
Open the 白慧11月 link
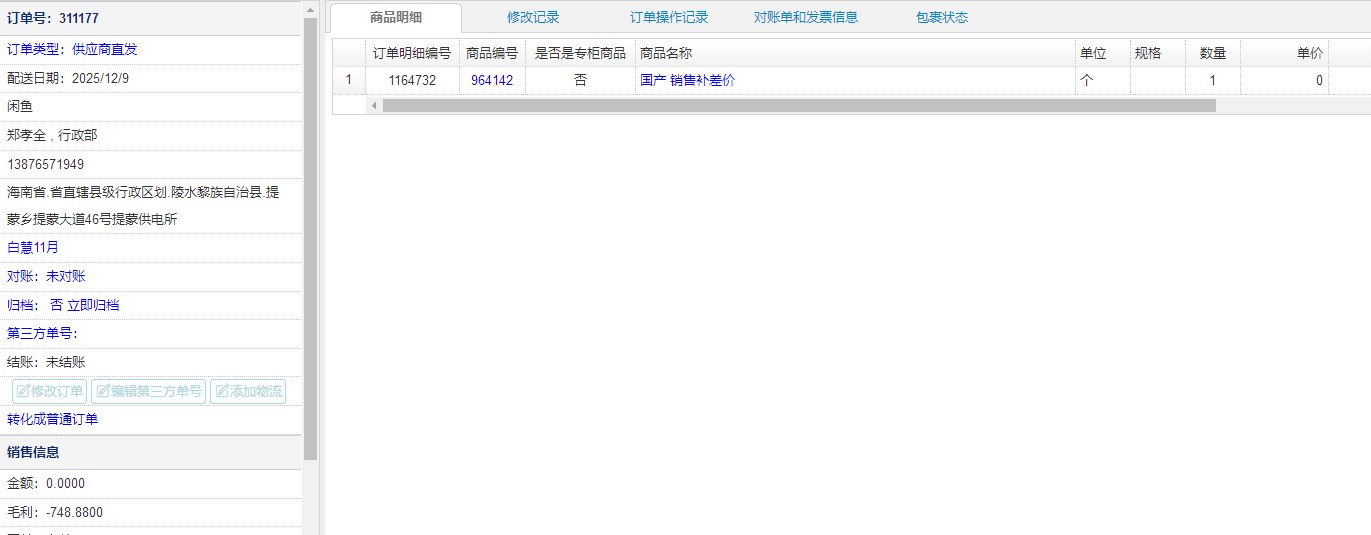(33, 247)
